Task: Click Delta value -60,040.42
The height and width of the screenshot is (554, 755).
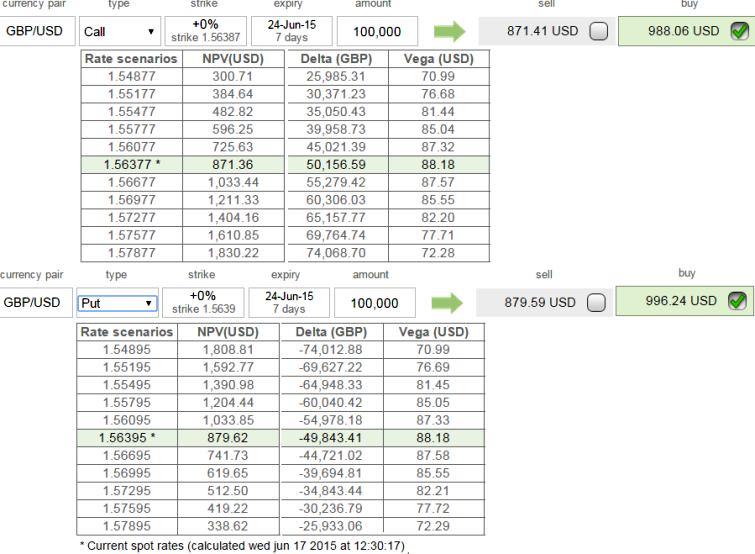Action: pyautogui.click(x=330, y=403)
